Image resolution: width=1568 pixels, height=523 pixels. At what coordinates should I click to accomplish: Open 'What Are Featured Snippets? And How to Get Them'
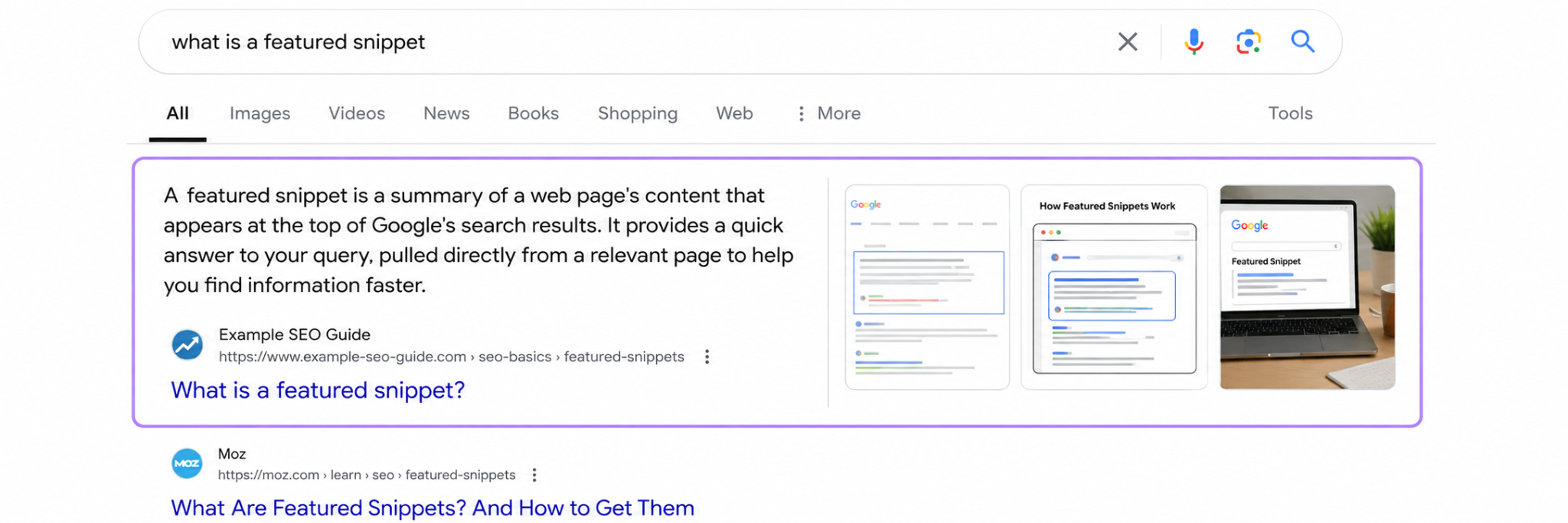tap(433, 508)
